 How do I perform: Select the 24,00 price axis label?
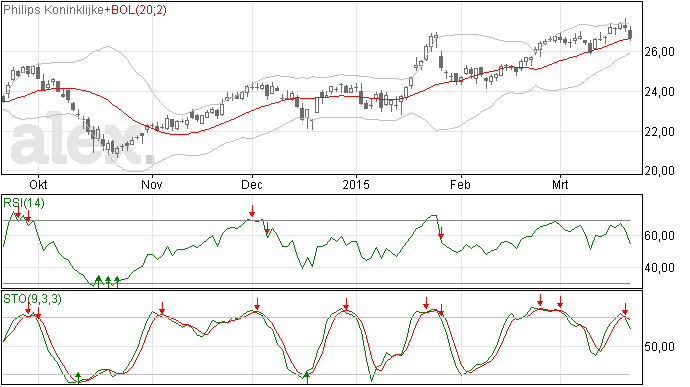[x=659, y=92]
